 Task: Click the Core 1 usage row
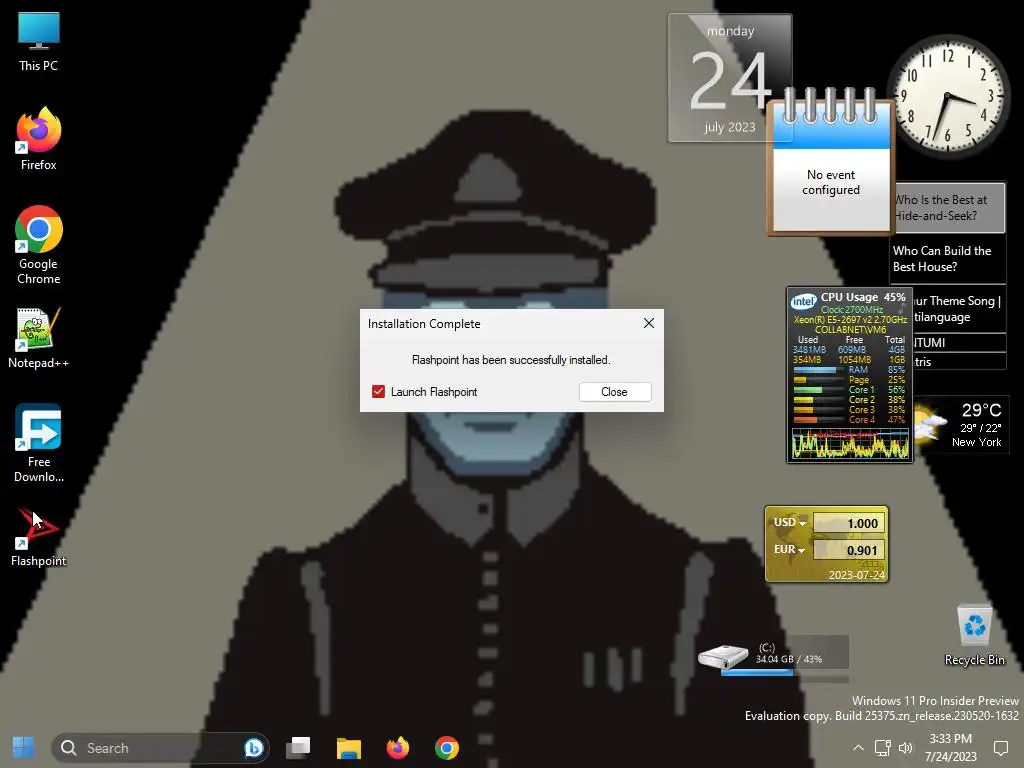click(850, 390)
